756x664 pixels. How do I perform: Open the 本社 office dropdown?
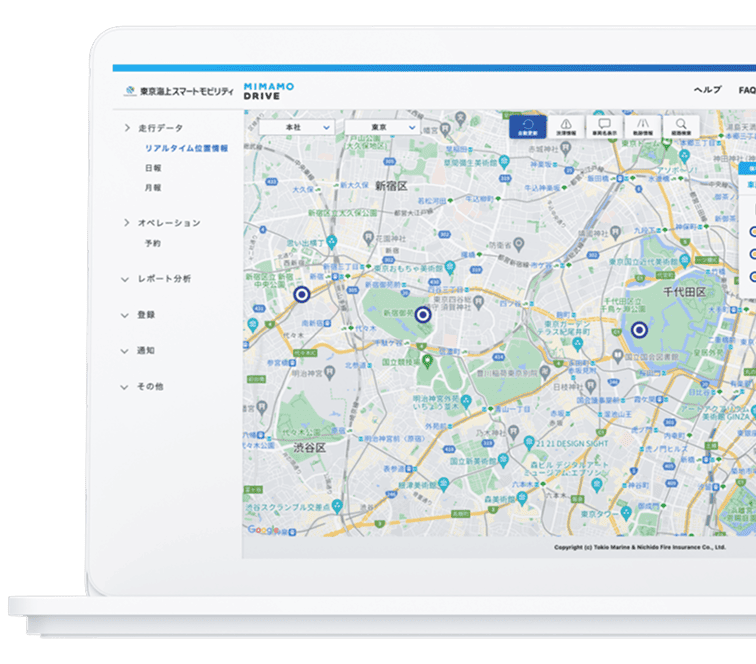click(x=297, y=127)
